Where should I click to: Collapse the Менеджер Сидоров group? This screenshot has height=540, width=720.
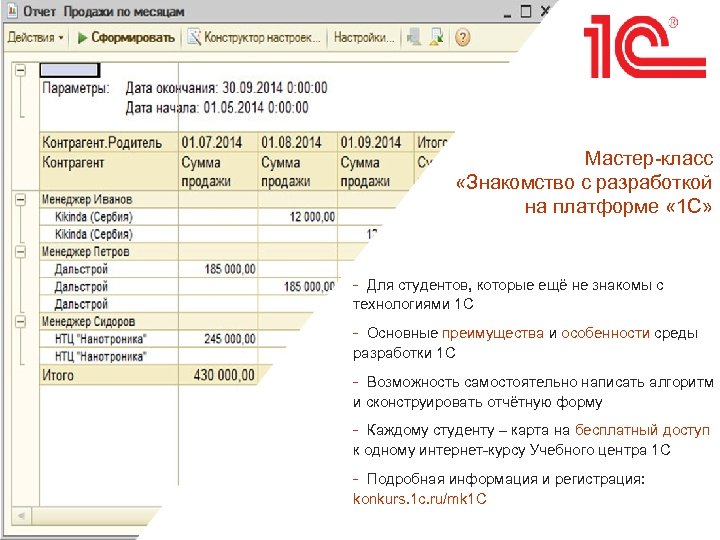(21, 321)
